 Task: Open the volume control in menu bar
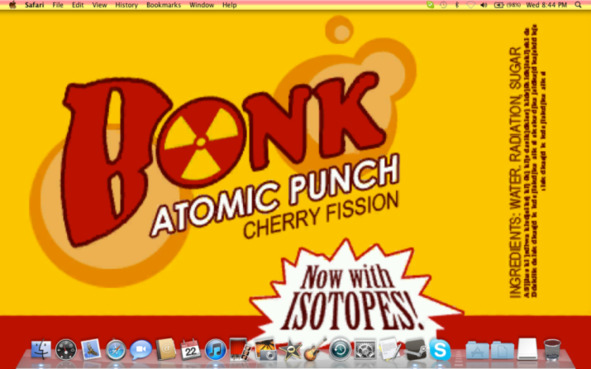point(484,5)
